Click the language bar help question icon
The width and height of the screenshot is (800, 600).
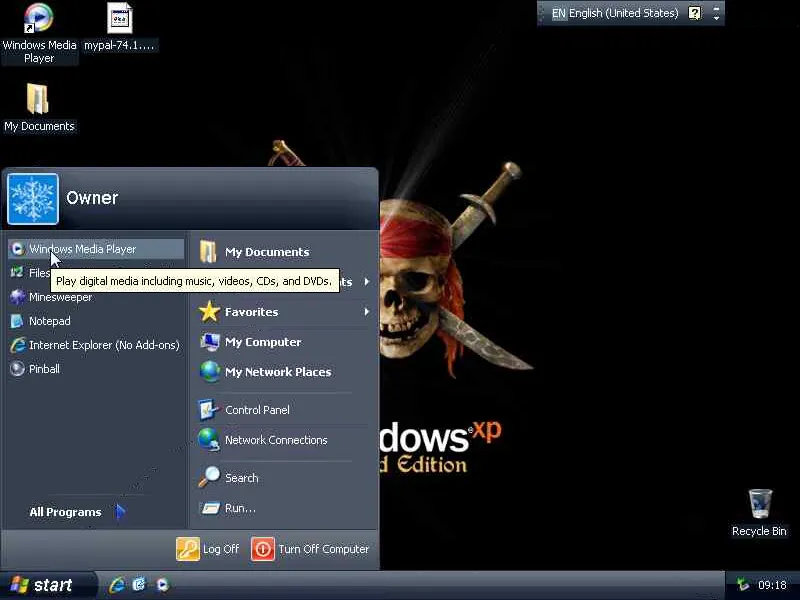(x=694, y=13)
